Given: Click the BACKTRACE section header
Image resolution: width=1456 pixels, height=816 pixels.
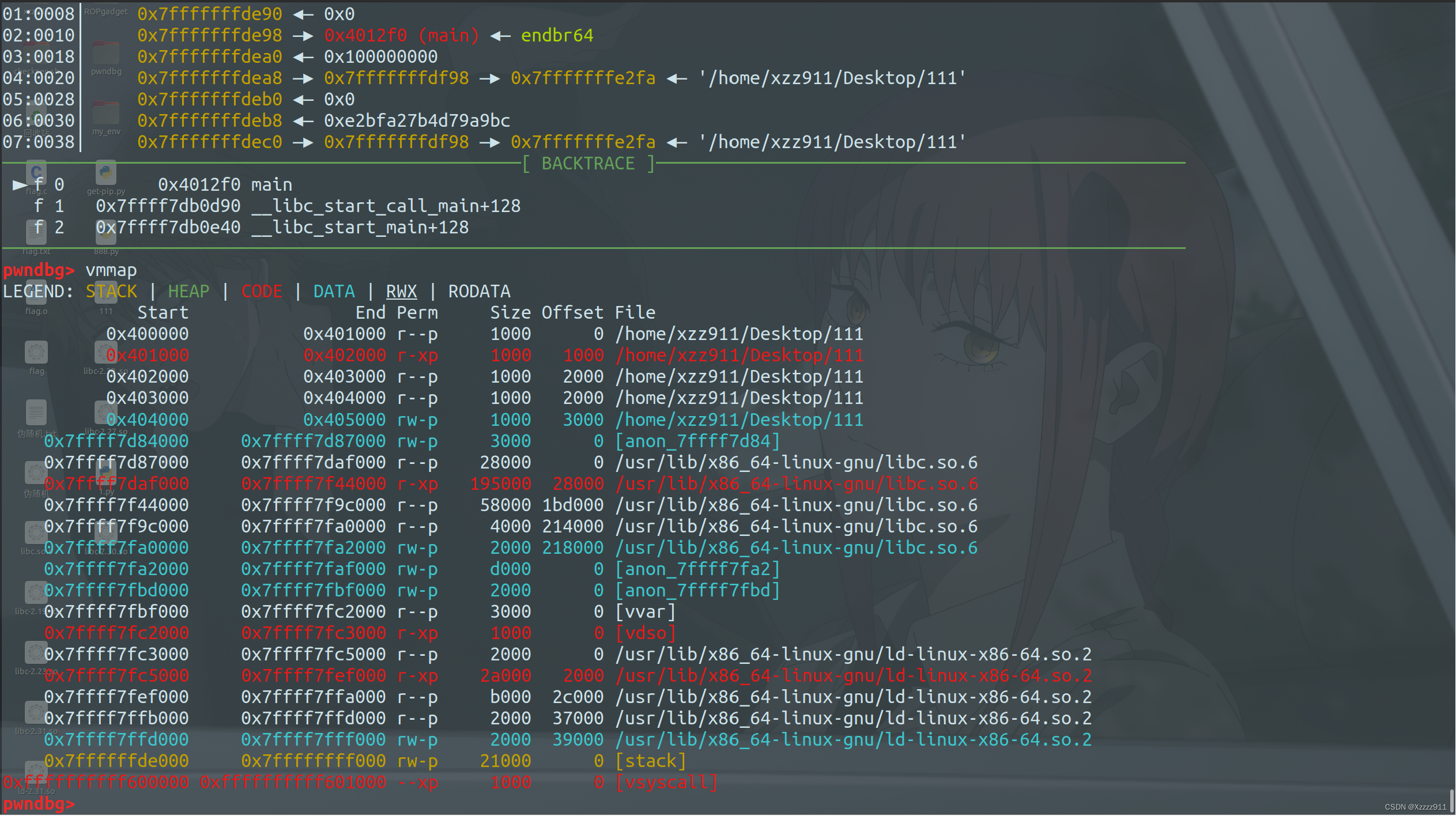Looking at the screenshot, I should [588, 164].
